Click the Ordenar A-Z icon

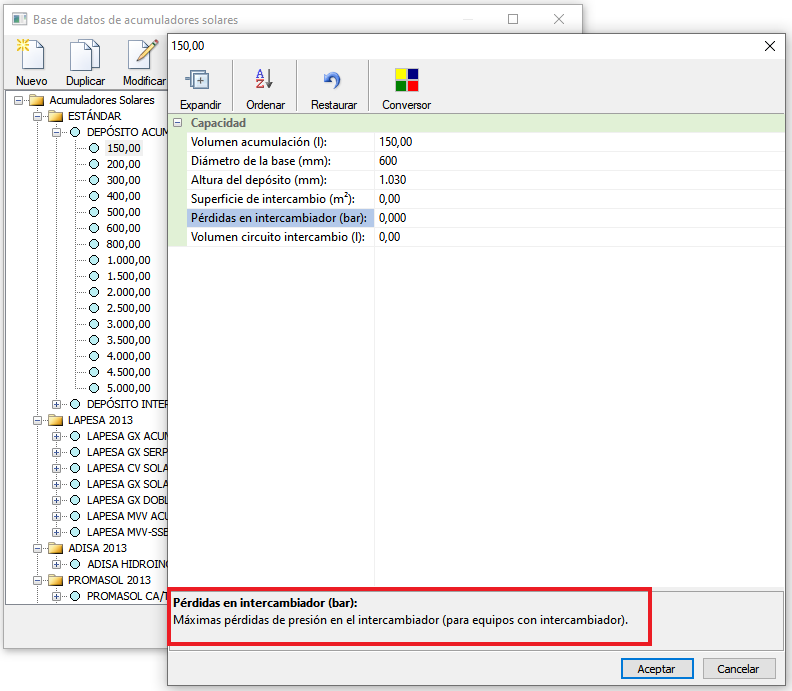(264, 80)
